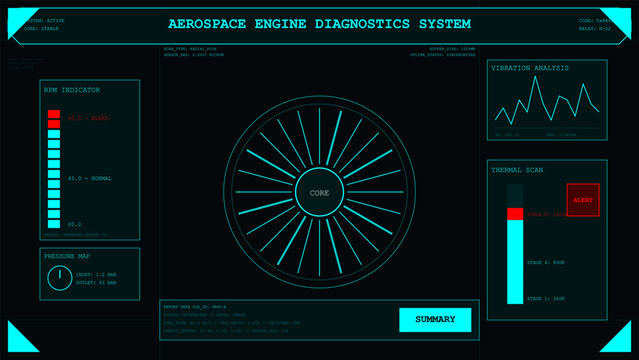Click the THERMAL SCAN panel title
639x360 pixels.
coord(517,170)
